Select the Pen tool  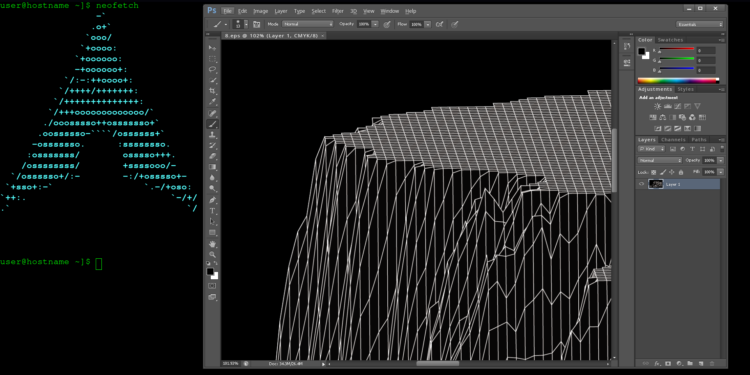pyautogui.click(x=212, y=200)
